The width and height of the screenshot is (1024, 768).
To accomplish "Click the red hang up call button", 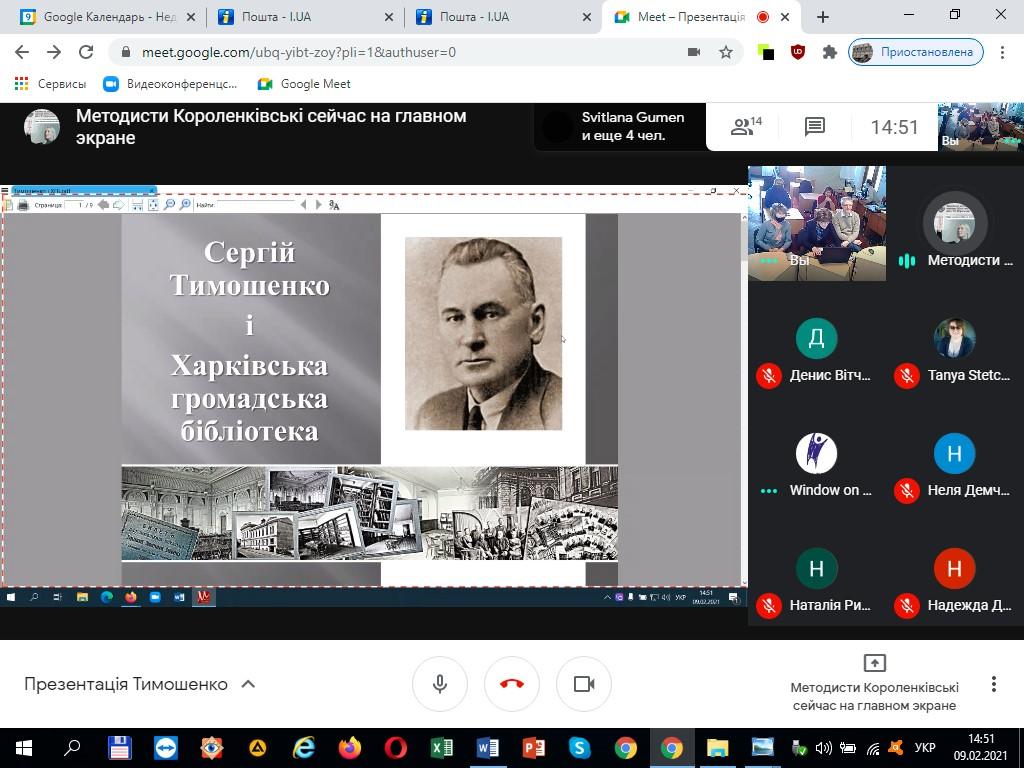I will 511,684.
